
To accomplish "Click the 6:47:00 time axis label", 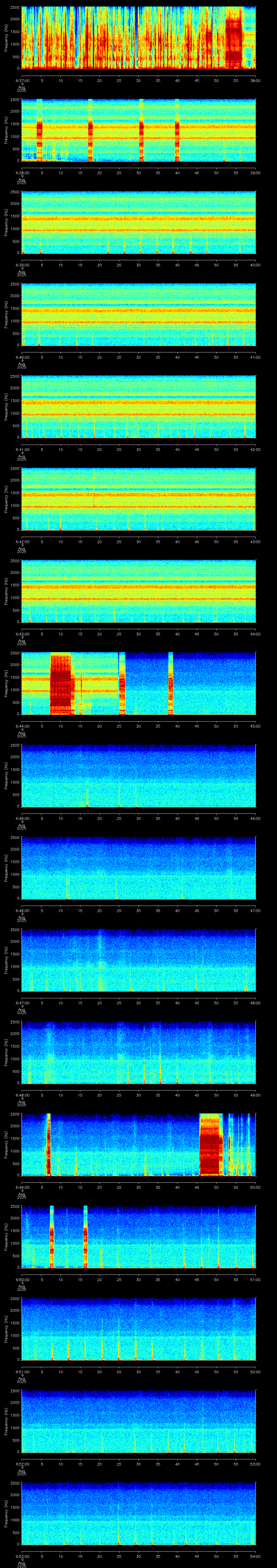I will coord(22,1003).
